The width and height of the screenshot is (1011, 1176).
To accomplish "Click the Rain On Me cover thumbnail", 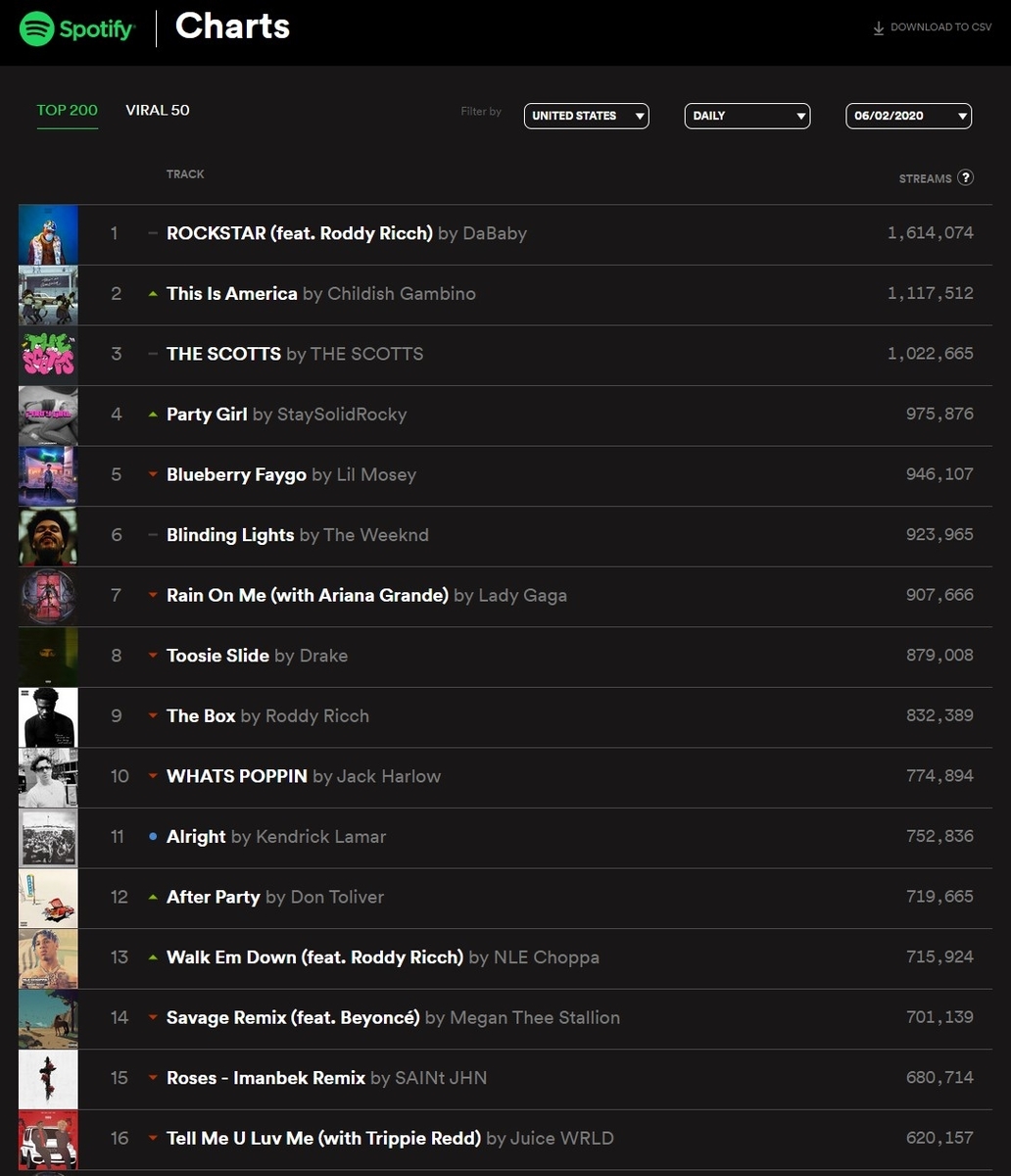I will pos(48,597).
